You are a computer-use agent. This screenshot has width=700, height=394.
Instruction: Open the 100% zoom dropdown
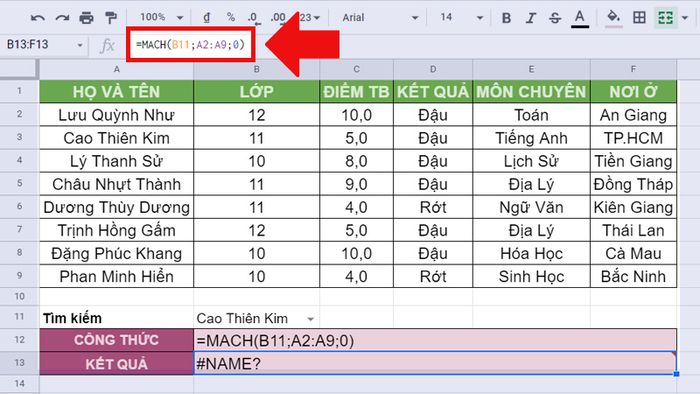162,17
